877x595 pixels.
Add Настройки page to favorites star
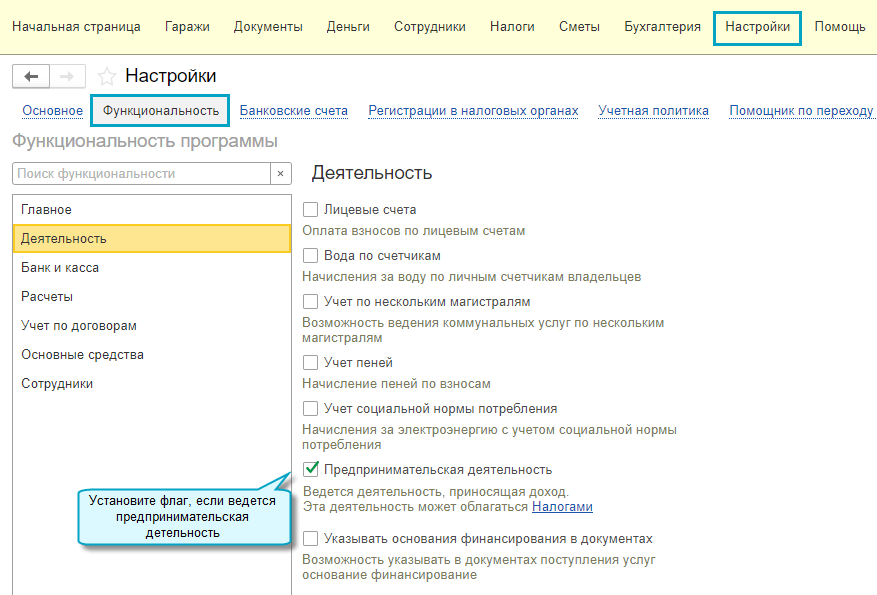pyautogui.click(x=106, y=76)
